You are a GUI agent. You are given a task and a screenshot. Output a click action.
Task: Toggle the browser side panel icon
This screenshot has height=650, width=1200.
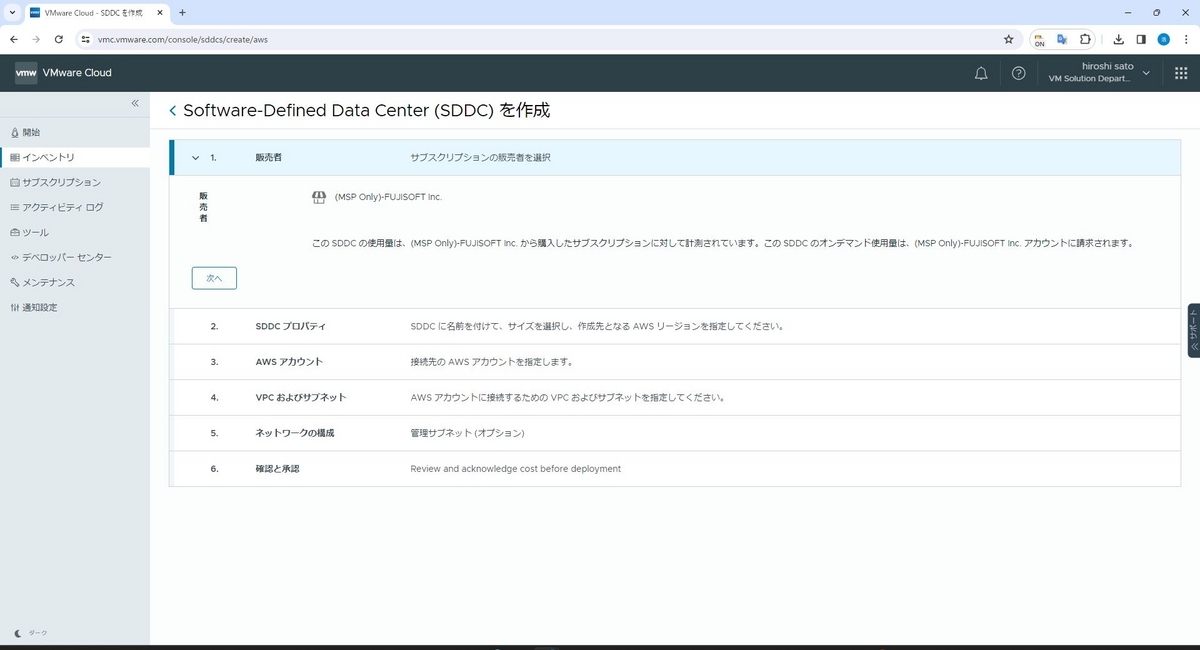(x=1141, y=39)
